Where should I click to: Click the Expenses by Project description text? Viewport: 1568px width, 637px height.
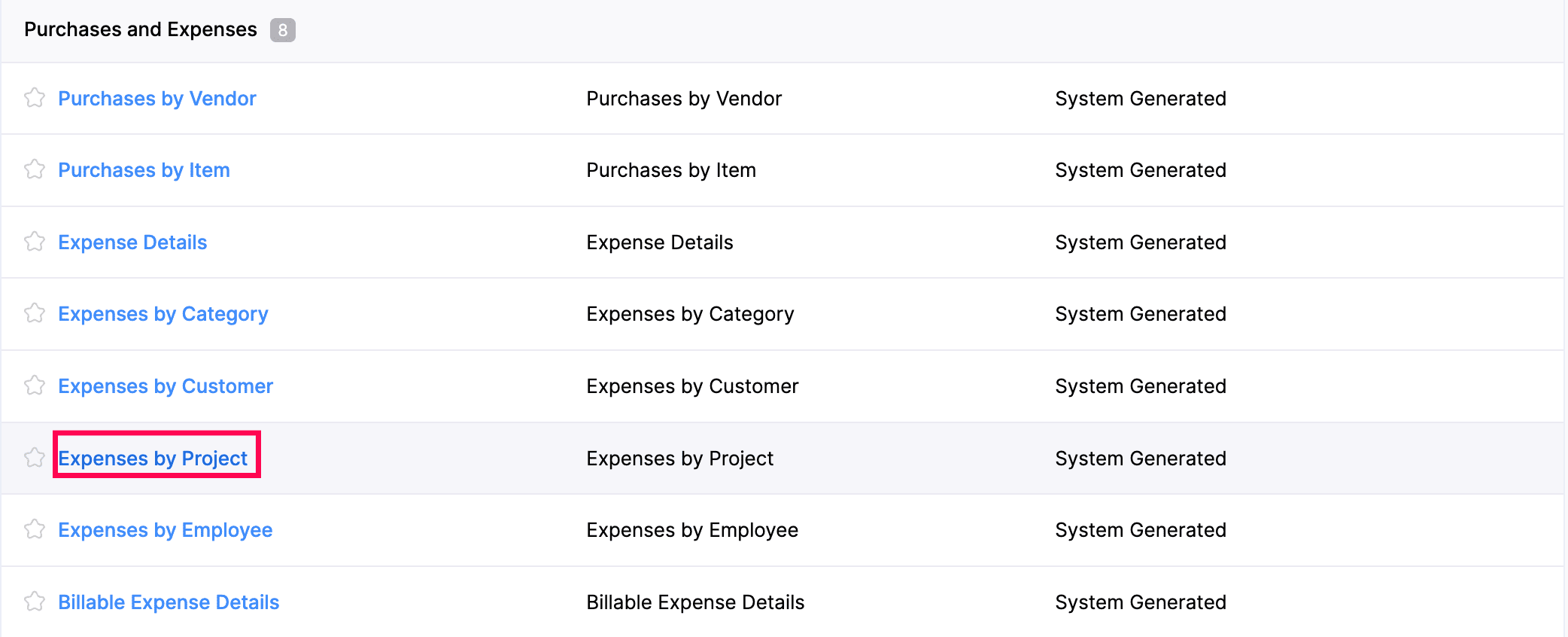679,459
